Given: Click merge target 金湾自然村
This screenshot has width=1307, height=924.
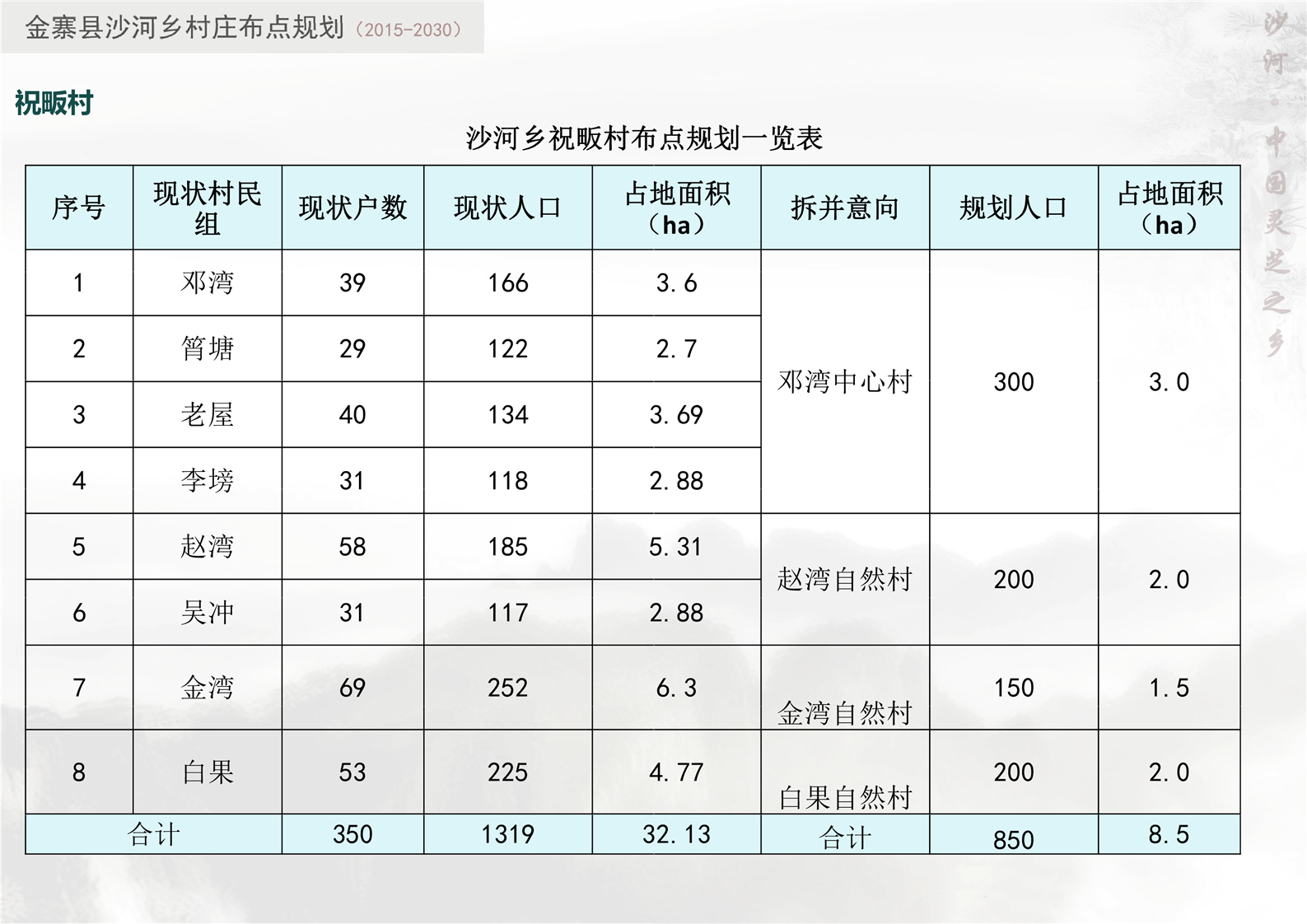Looking at the screenshot, I should pyautogui.click(x=845, y=712).
